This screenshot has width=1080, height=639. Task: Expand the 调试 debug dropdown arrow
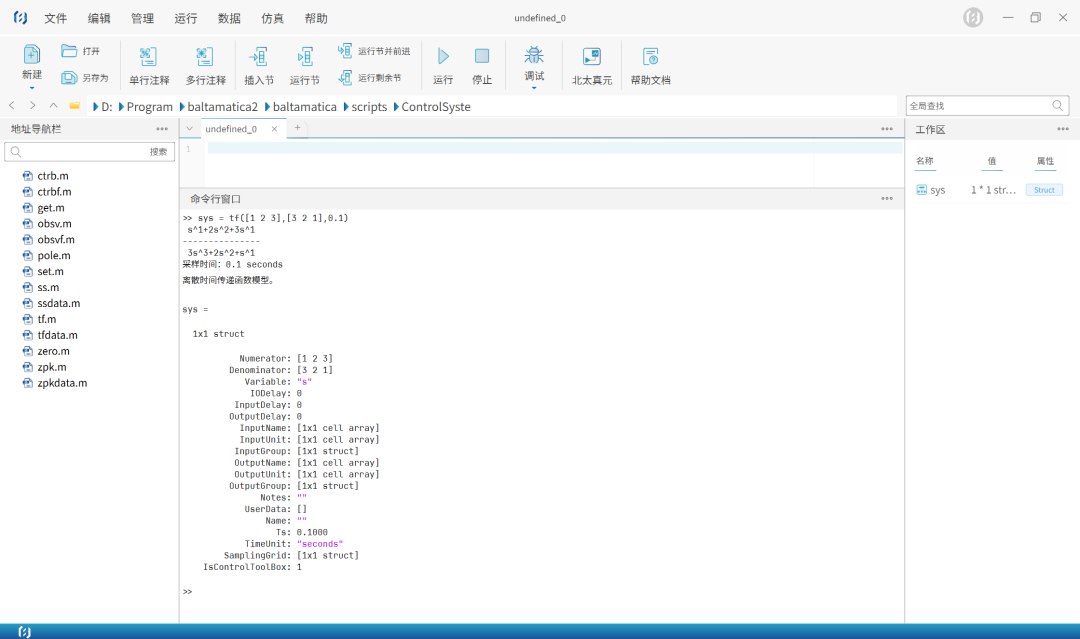[534, 89]
